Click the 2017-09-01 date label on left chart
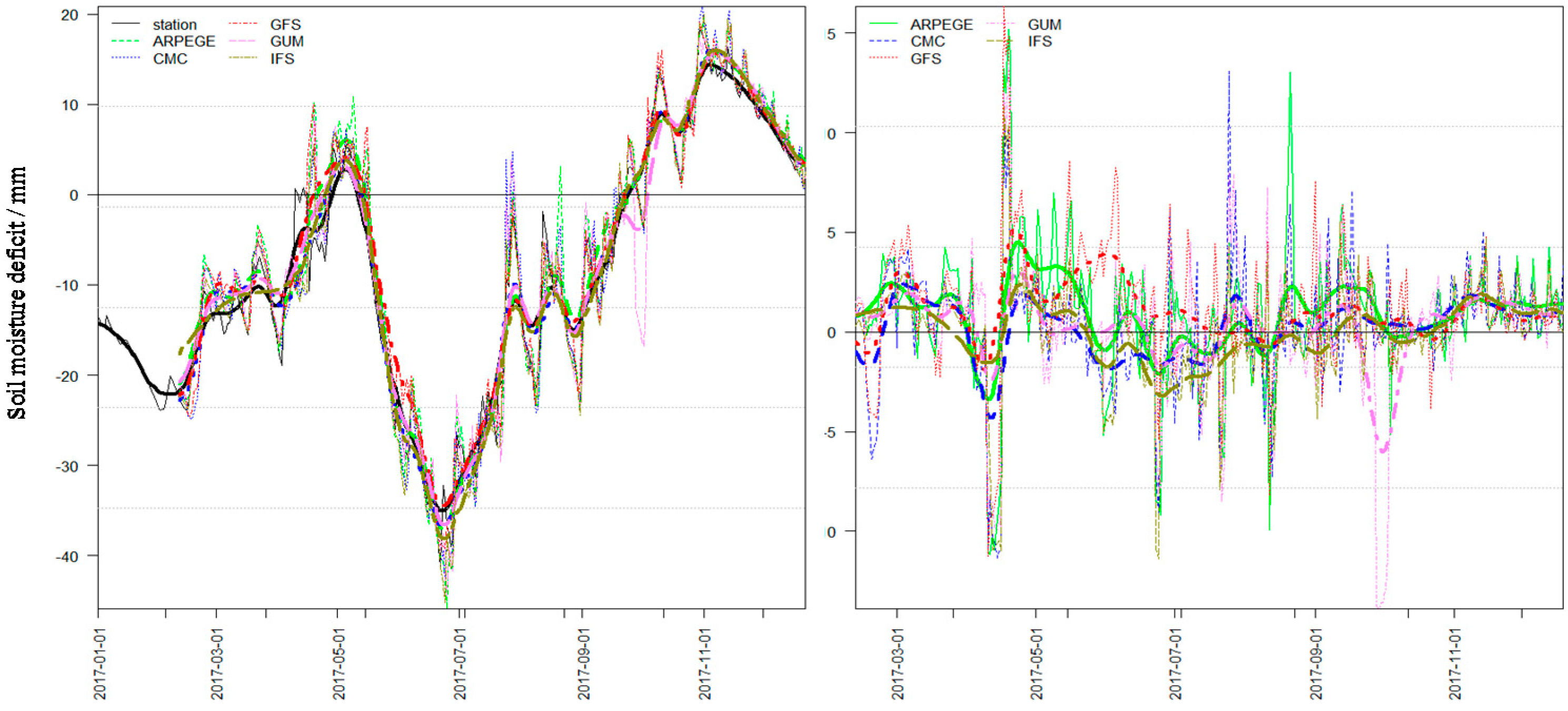This screenshot has height=711, width=1568. (584, 665)
